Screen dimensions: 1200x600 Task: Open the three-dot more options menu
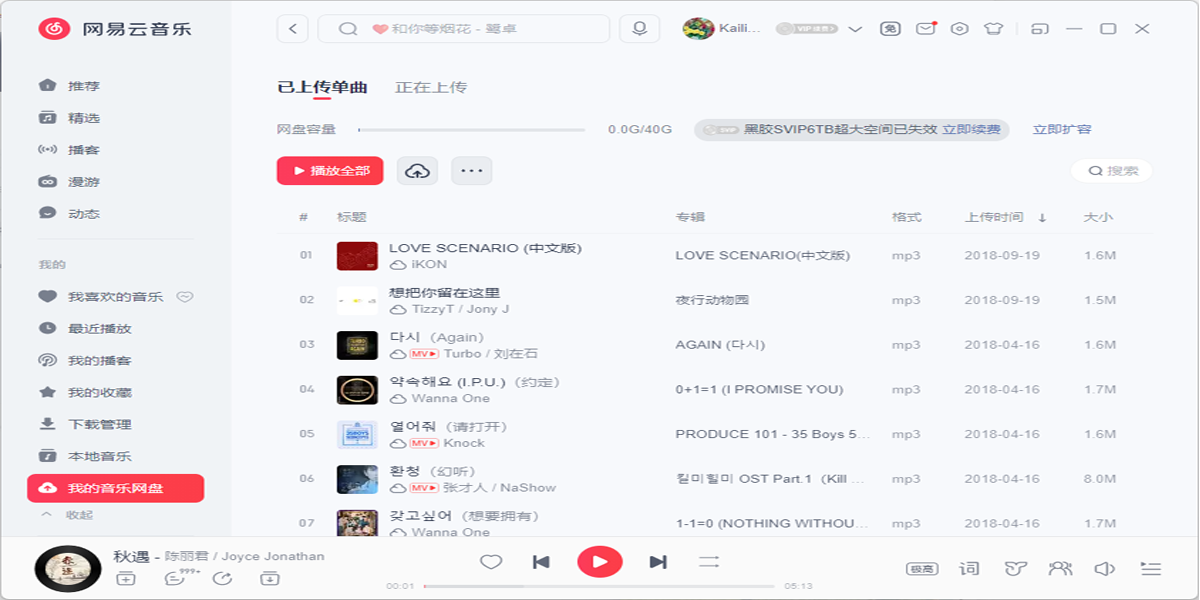tap(472, 171)
